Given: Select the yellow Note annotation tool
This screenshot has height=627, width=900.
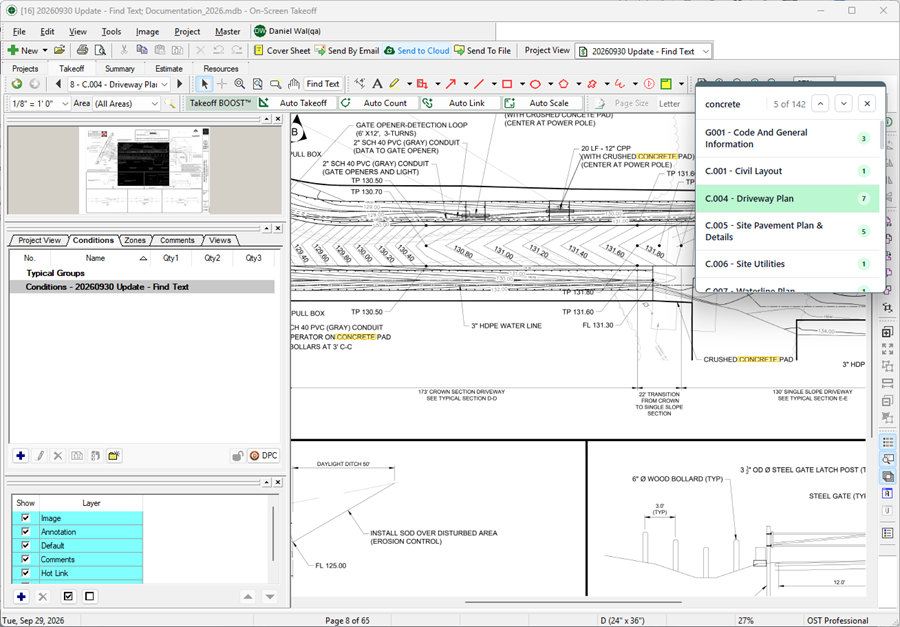Looking at the screenshot, I should [x=666, y=84].
